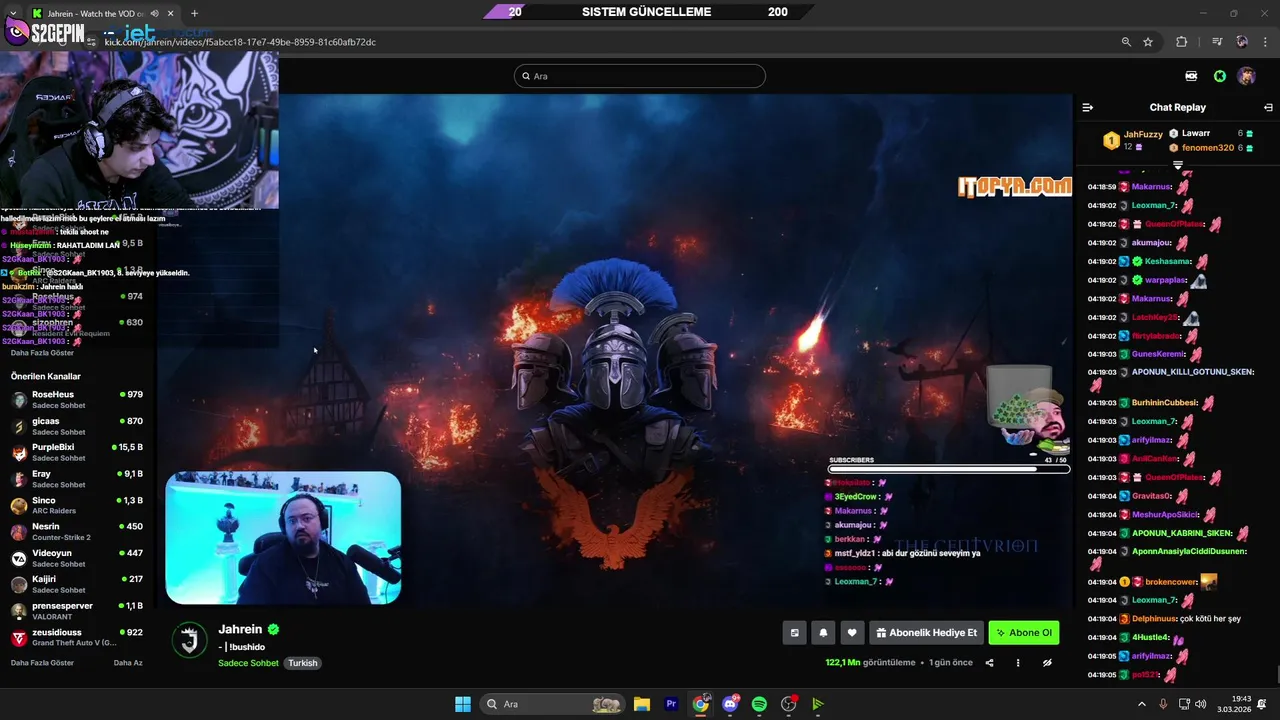Click username warpaplas in chat replay
1280x720 pixels.
click(x=1165, y=280)
